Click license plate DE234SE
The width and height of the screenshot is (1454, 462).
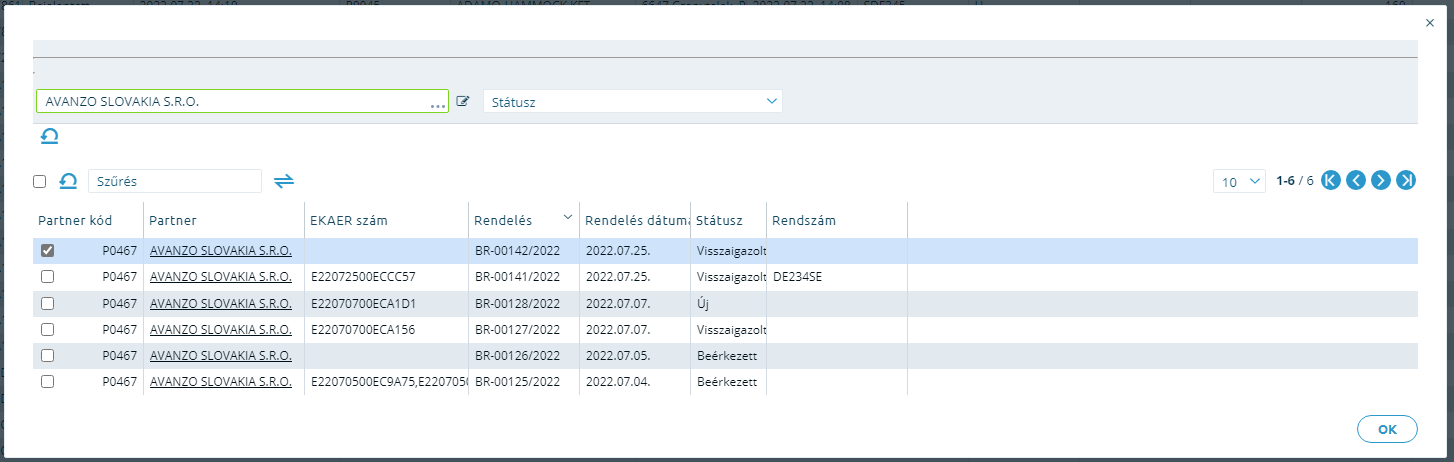tap(798, 277)
